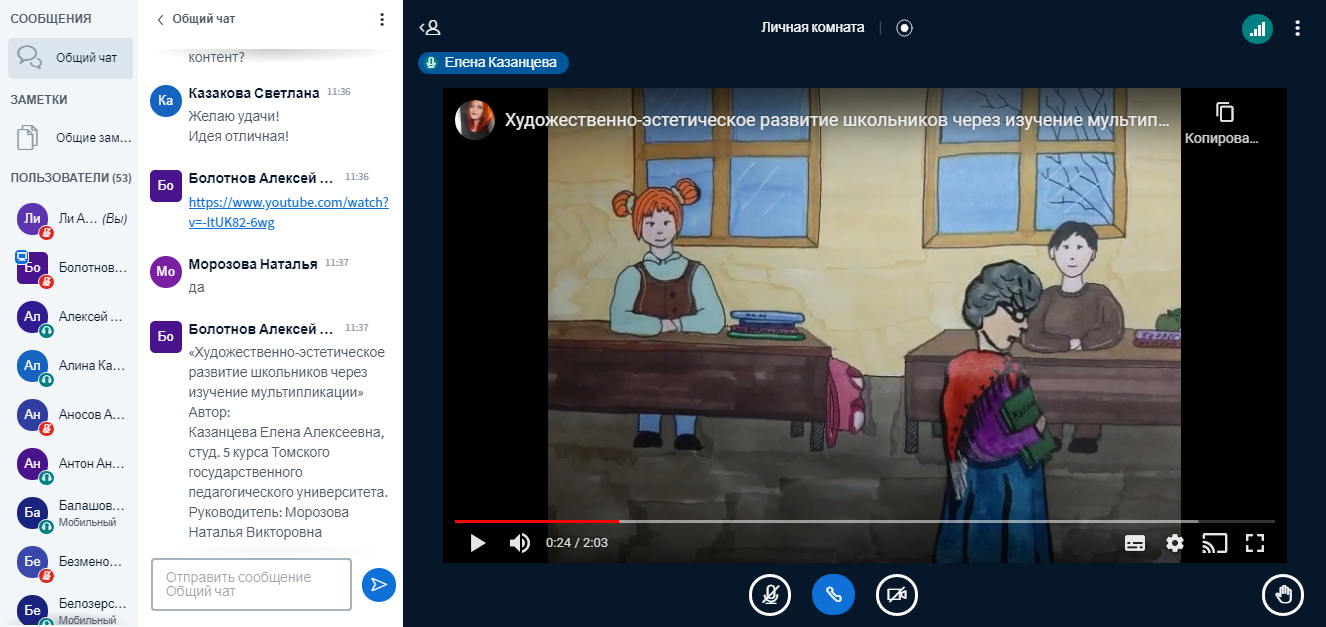Screen dimensions: 1326x627
Task: Open the video title link Художественно-эстетическое развитие
Action: tap(837, 121)
